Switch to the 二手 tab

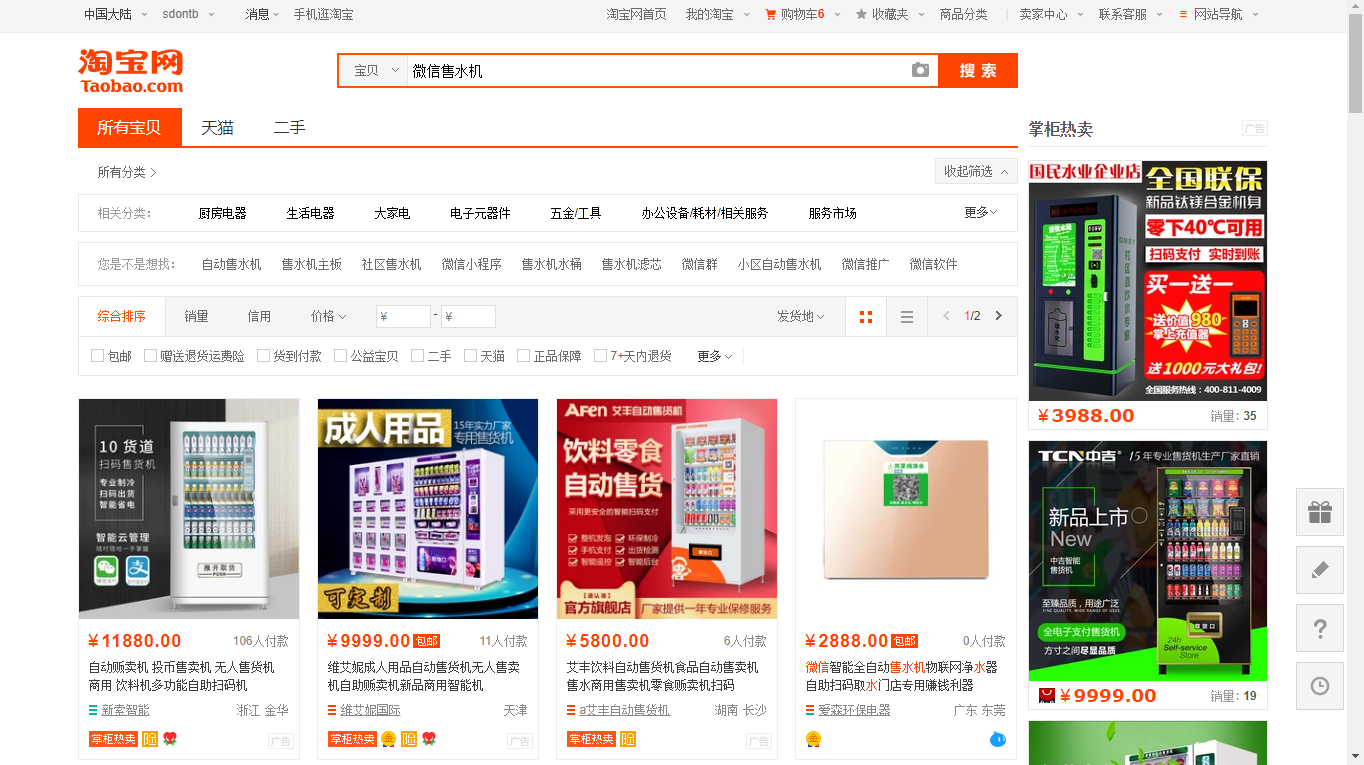coord(289,127)
